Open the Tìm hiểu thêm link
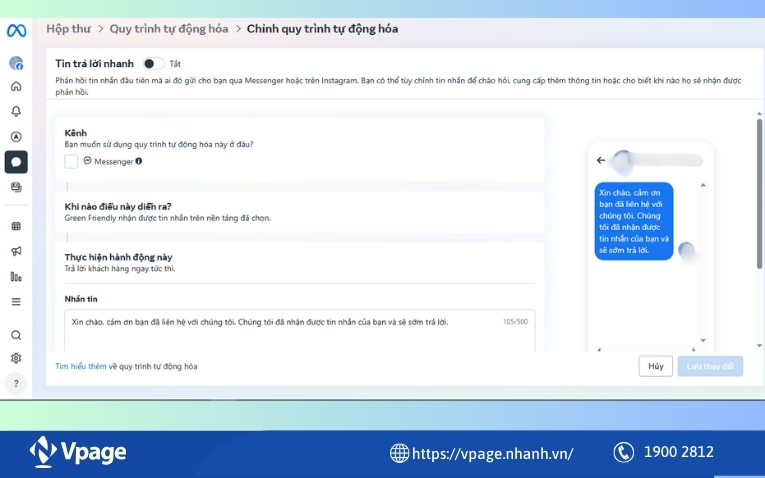The height and width of the screenshot is (478, 765). pos(81,366)
